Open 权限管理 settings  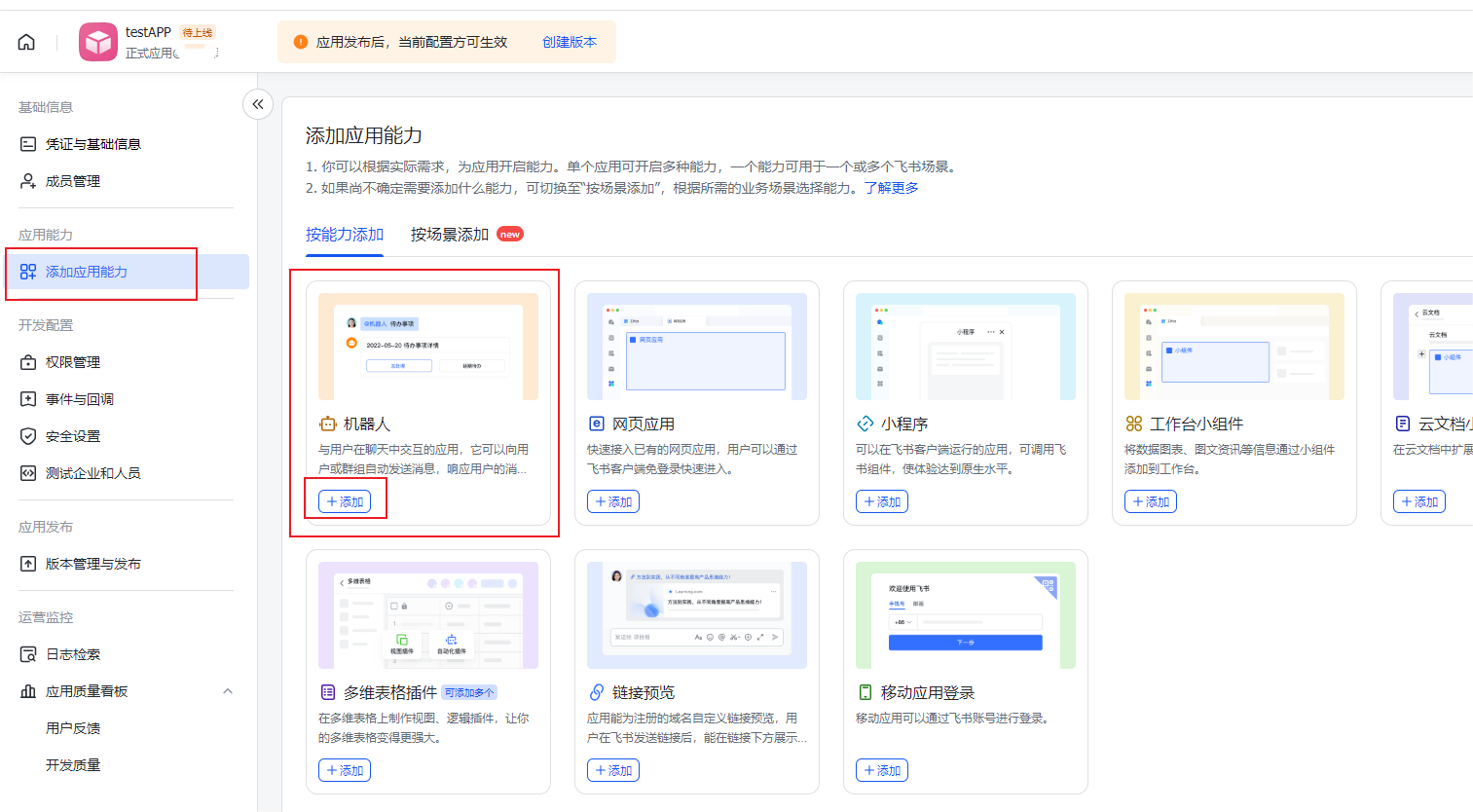[72, 362]
